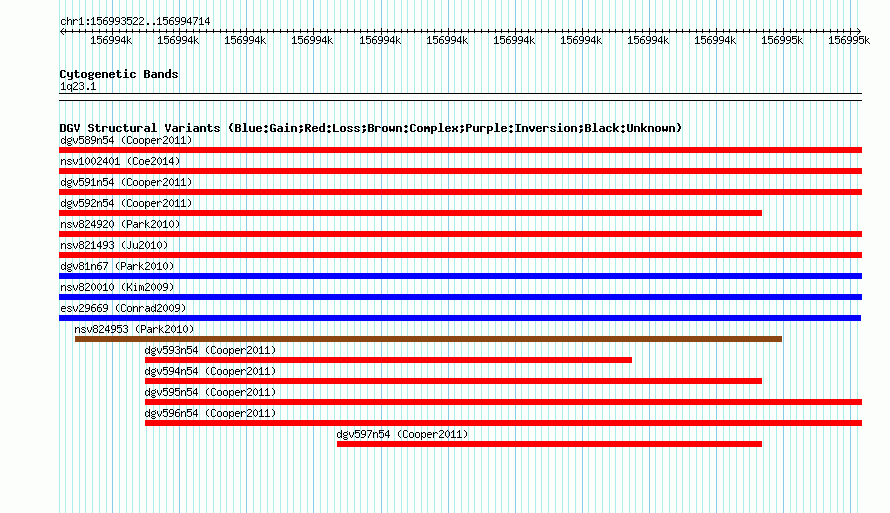Image resolution: width=890 pixels, height=513 pixels.
Task: Open dgv81n67 (Park2010) gain variant label
Action: (117, 266)
